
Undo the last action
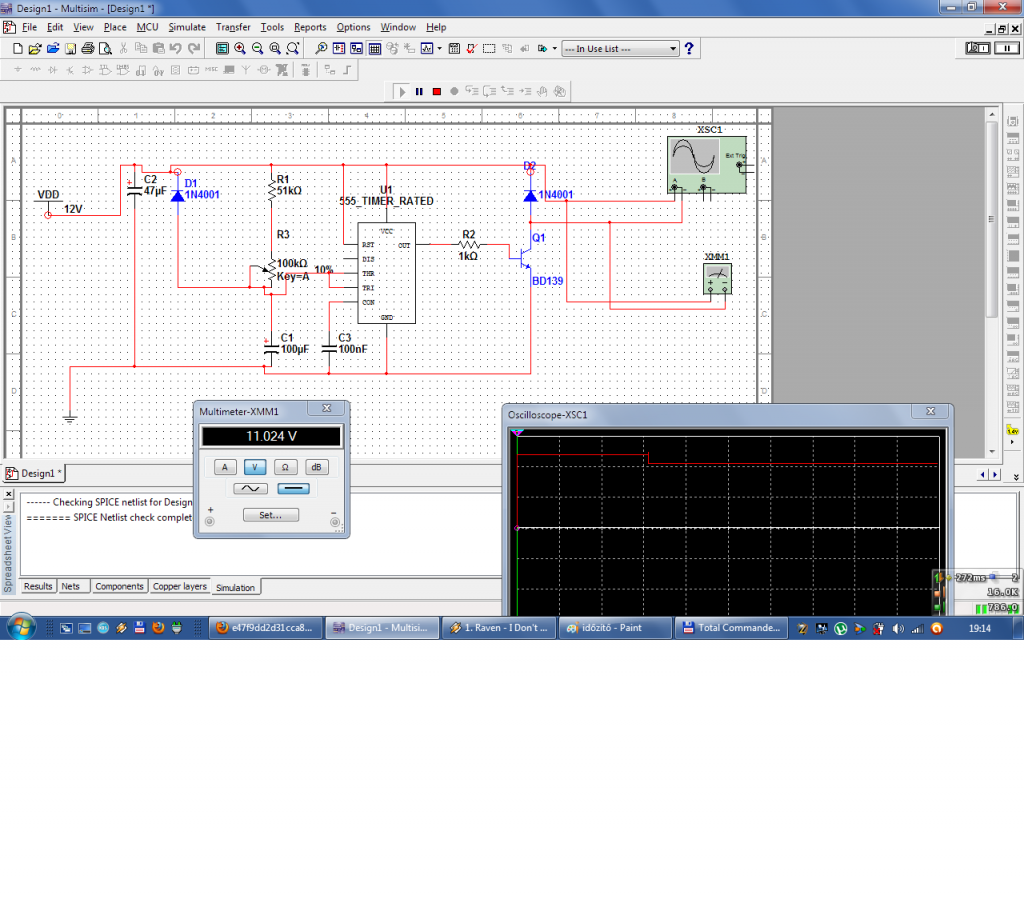click(x=176, y=48)
